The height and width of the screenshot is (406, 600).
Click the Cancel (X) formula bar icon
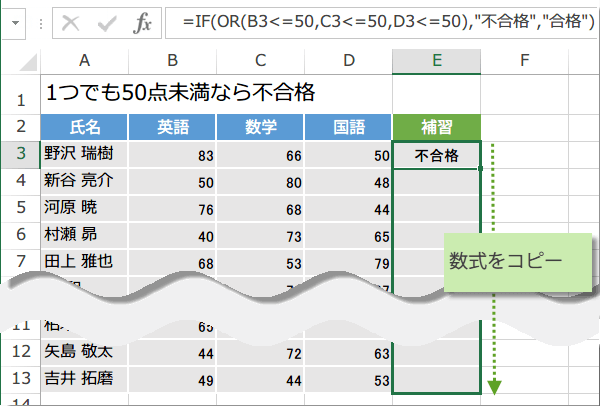click(71, 23)
